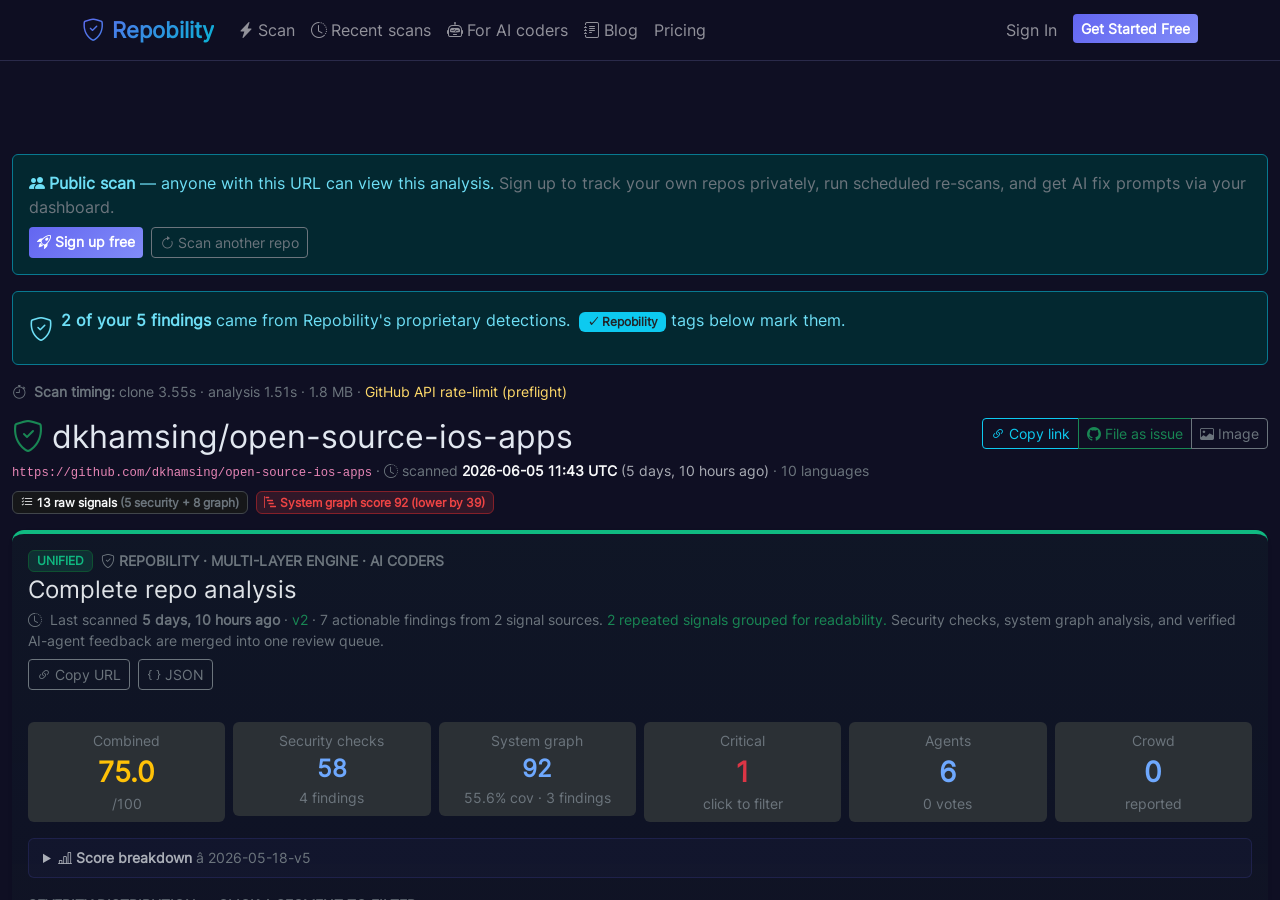Click the 10 languages text

(825, 471)
